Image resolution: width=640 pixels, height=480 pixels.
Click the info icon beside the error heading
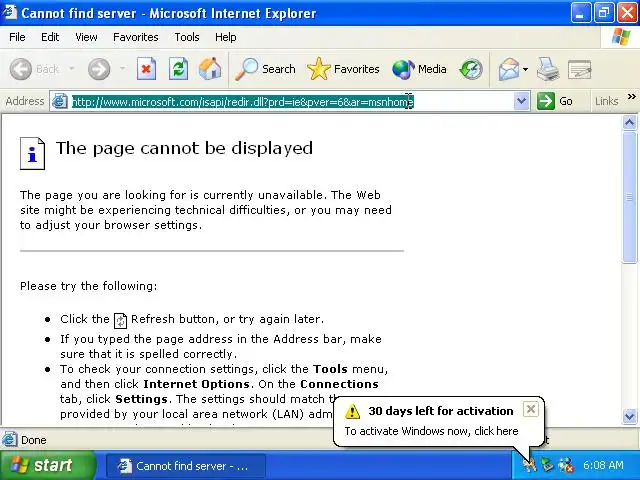[x=32, y=153]
